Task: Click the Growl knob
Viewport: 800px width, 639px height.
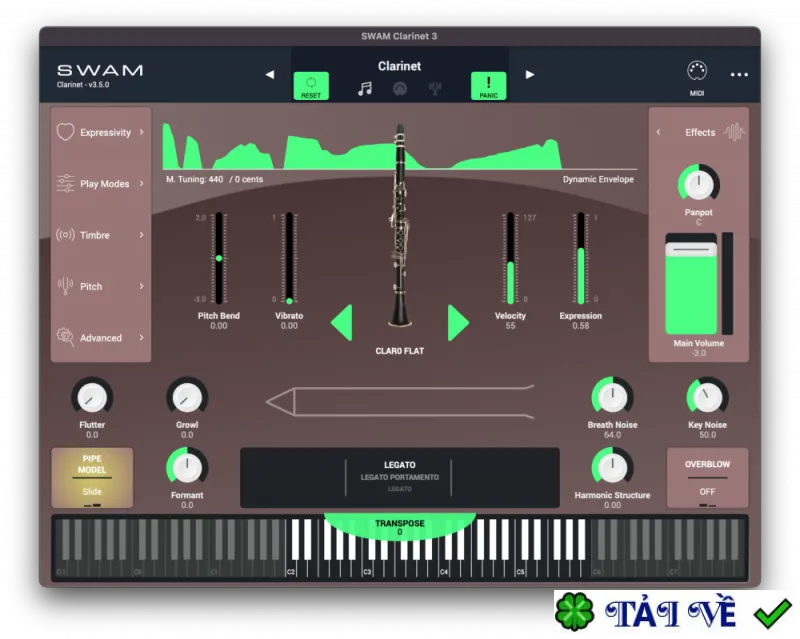Action: click(187, 397)
